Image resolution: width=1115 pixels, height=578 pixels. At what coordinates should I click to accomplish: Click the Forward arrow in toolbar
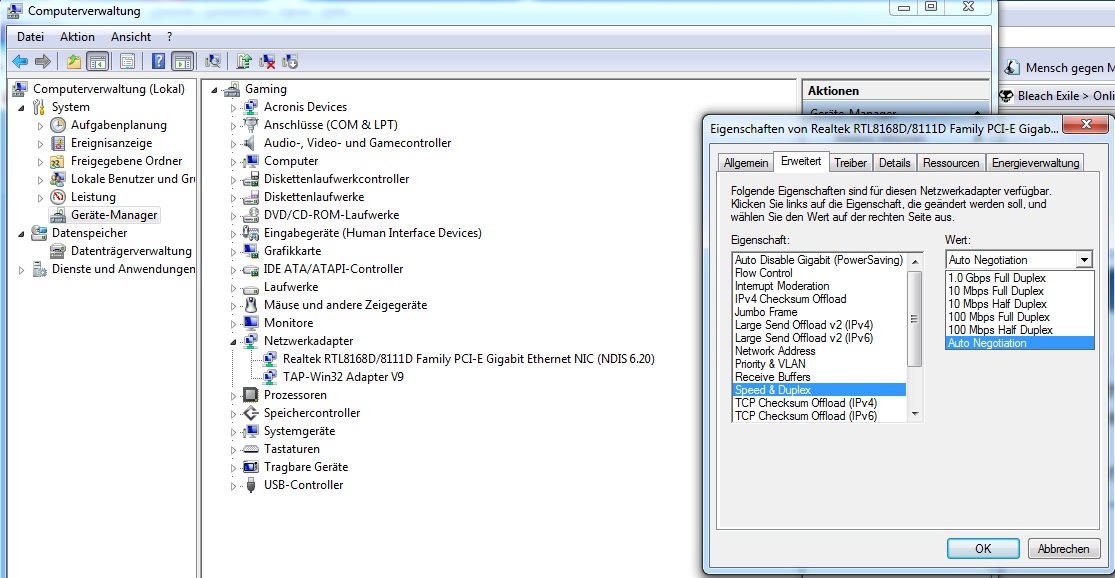[x=43, y=62]
